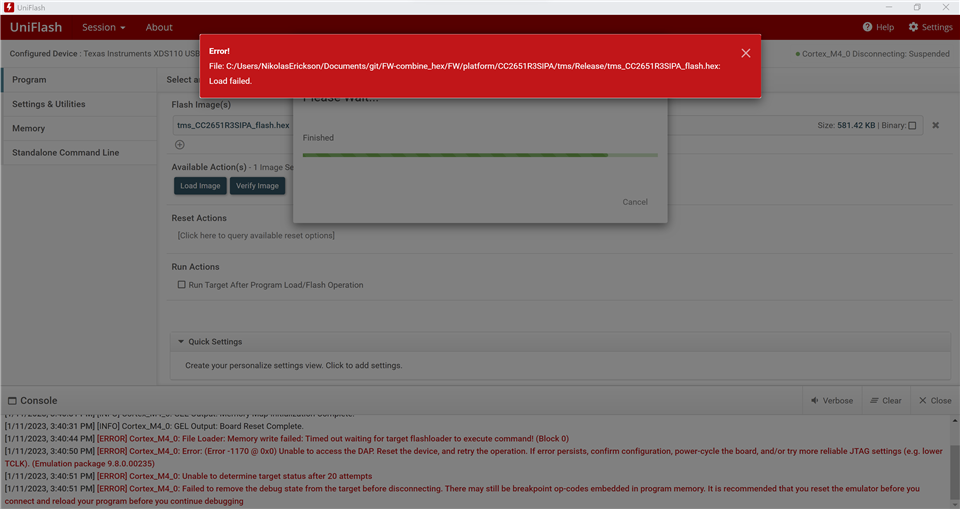
Task: Select the Program sidebar tab
Action: click(x=79, y=80)
